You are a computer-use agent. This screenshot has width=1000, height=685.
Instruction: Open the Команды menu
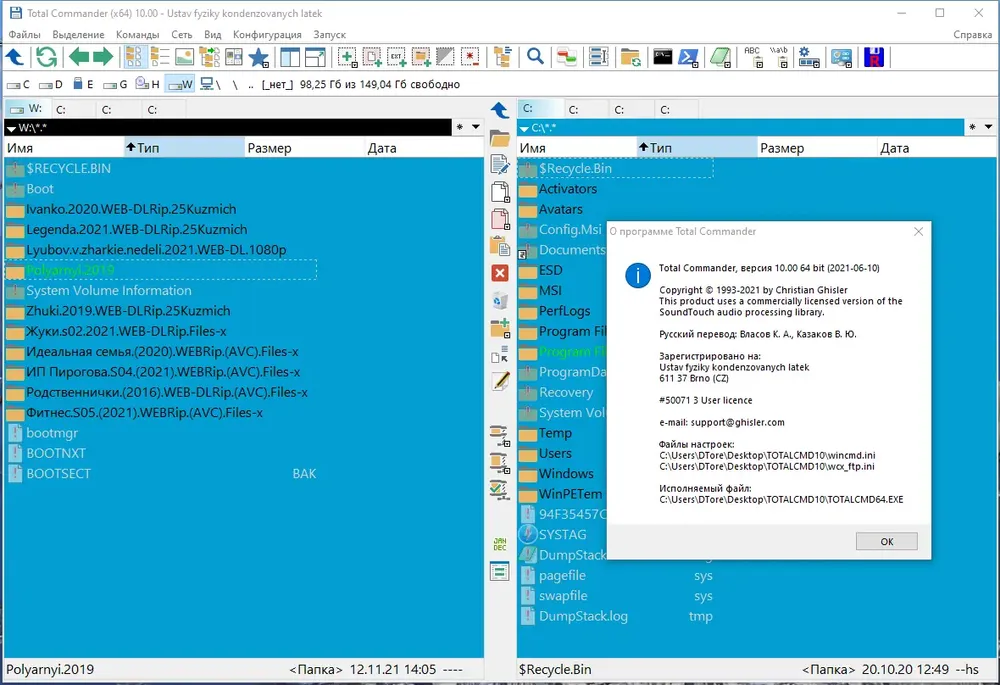pos(137,34)
